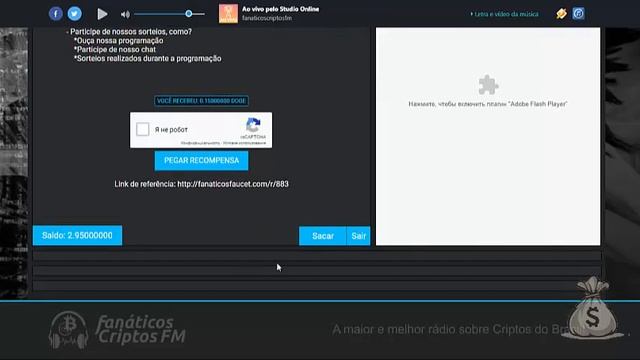640x360 pixels.
Task: Click '*Ouça nossa programação' line
Action: (x=118, y=41)
